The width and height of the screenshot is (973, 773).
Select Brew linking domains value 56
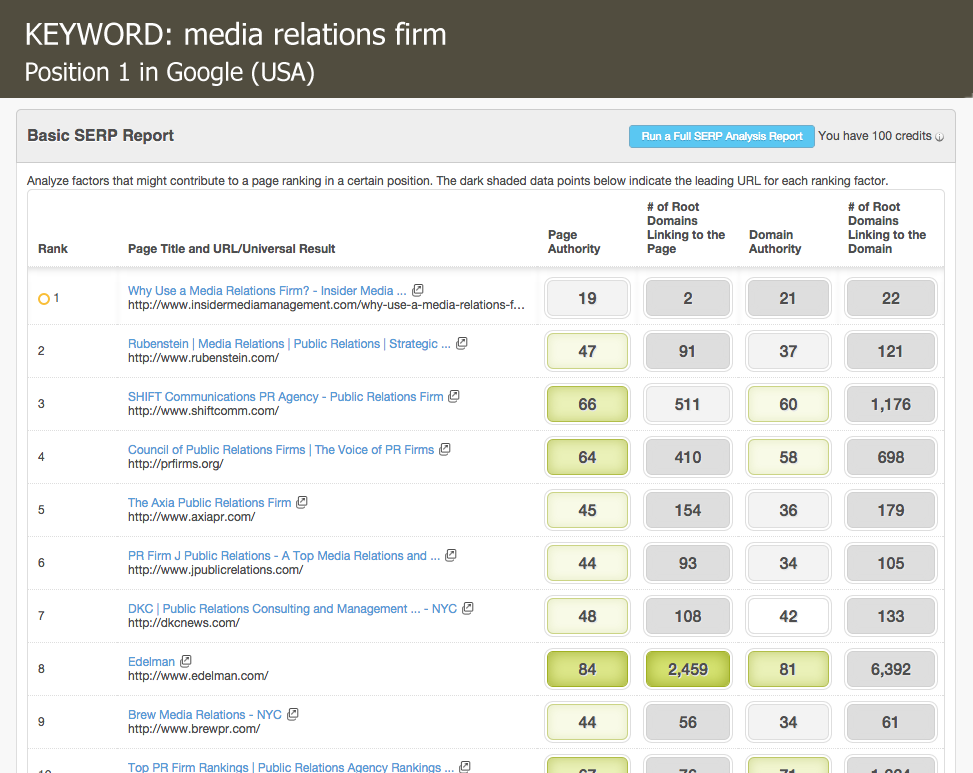point(688,723)
